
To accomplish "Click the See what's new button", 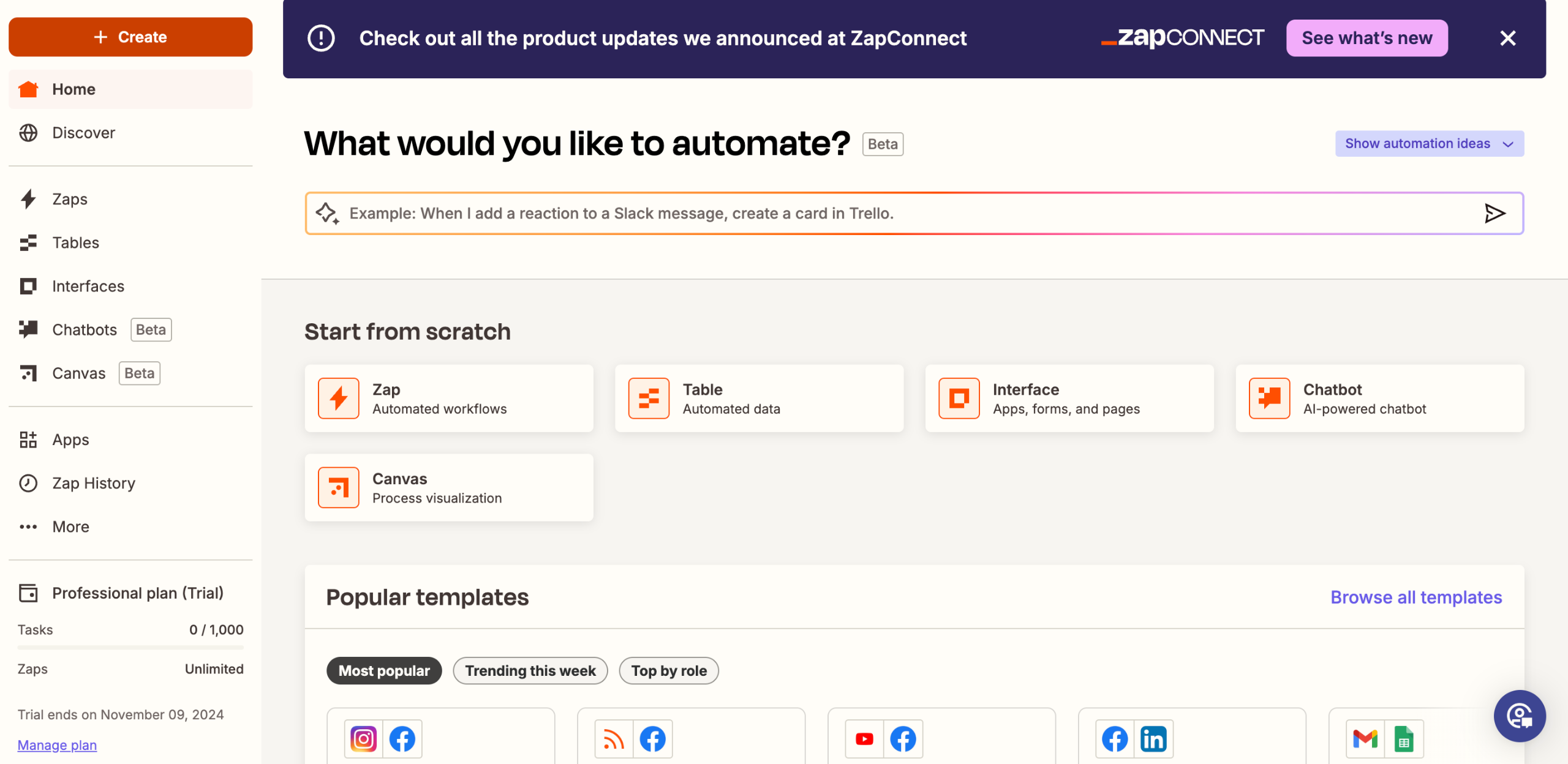I will [x=1366, y=38].
